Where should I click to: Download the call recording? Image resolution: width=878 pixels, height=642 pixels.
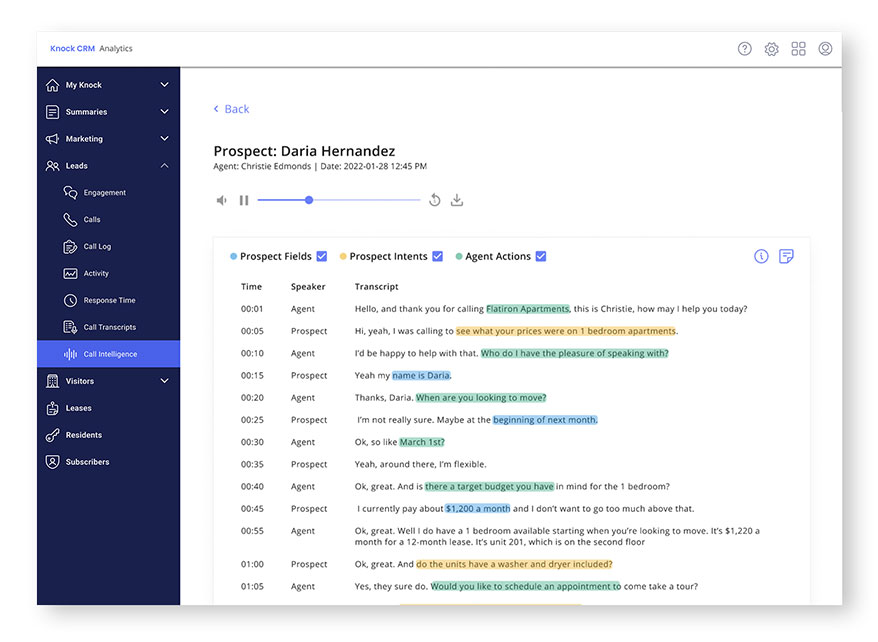pyautogui.click(x=457, y=200)
